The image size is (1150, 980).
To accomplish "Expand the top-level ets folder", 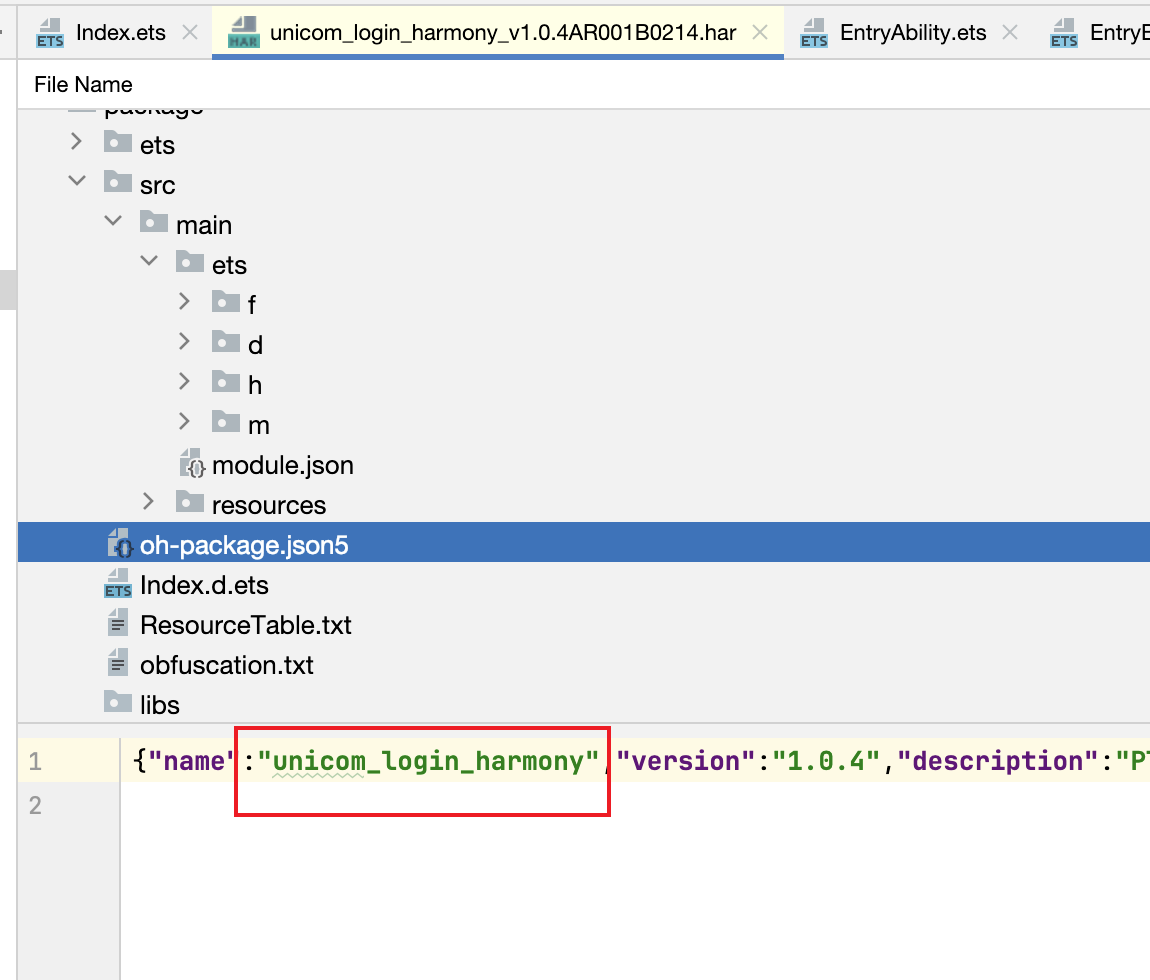I will click(x=76, y=142).
